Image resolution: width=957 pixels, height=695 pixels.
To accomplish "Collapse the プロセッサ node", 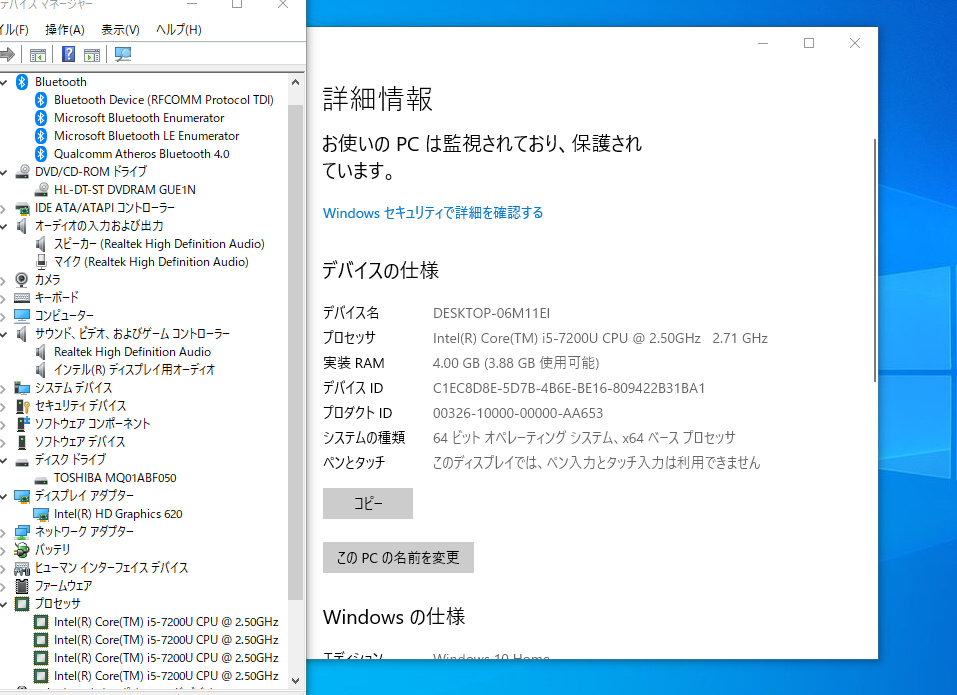I will [3, 604].
